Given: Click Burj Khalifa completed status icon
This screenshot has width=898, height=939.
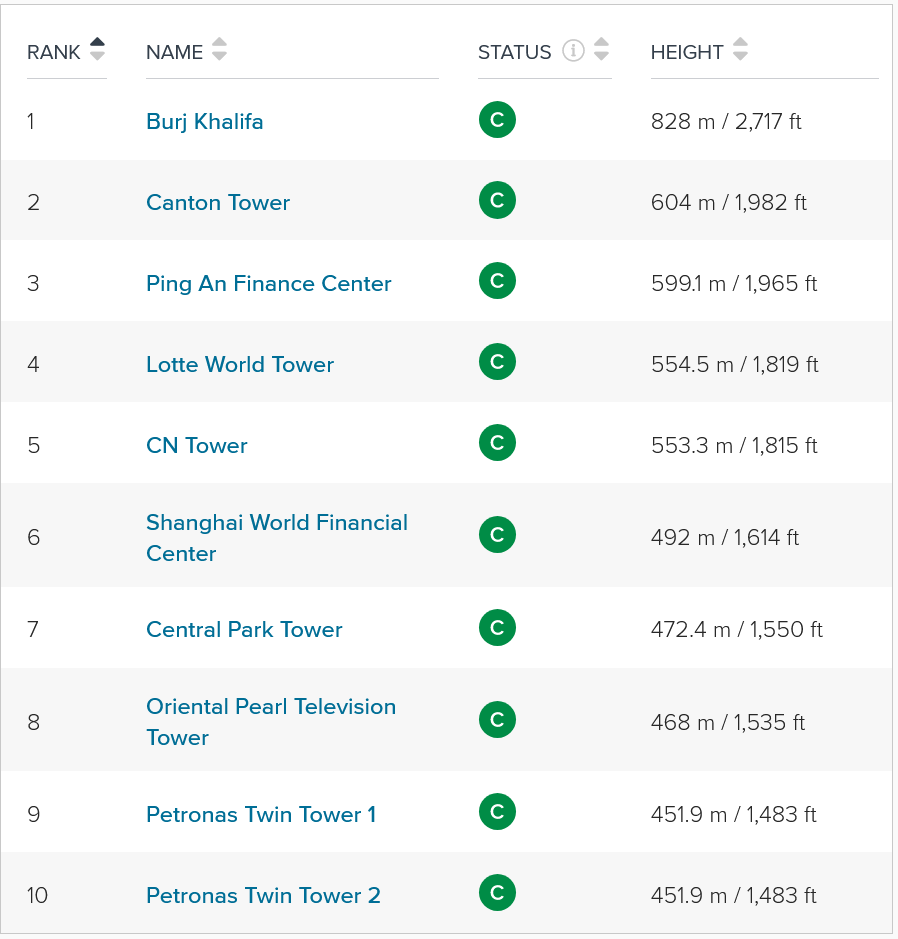Looking at the screenshot, I should (497, 120).
